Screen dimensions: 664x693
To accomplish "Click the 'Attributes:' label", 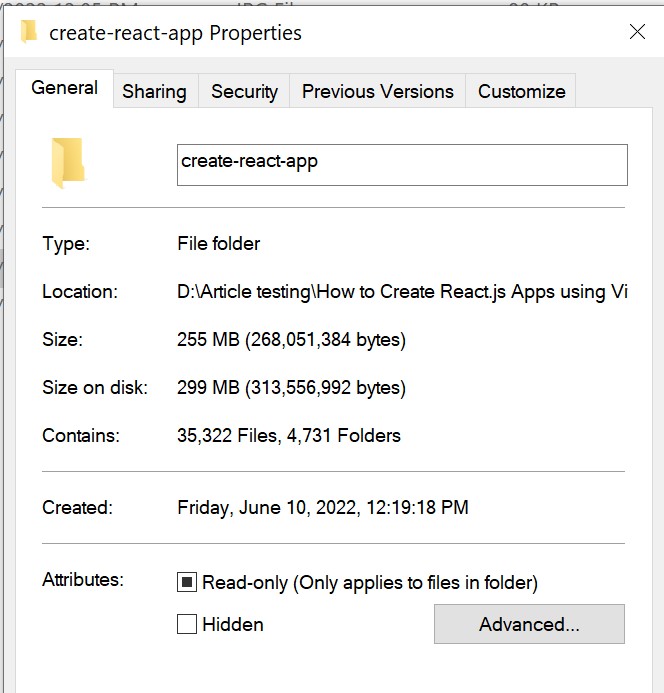I will coord(83,579).
